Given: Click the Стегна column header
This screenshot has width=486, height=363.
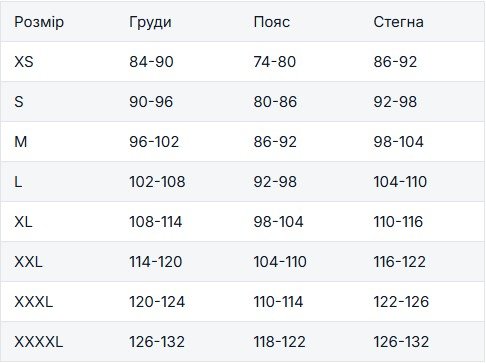Looking at the screenshot, I should (398, 22).
